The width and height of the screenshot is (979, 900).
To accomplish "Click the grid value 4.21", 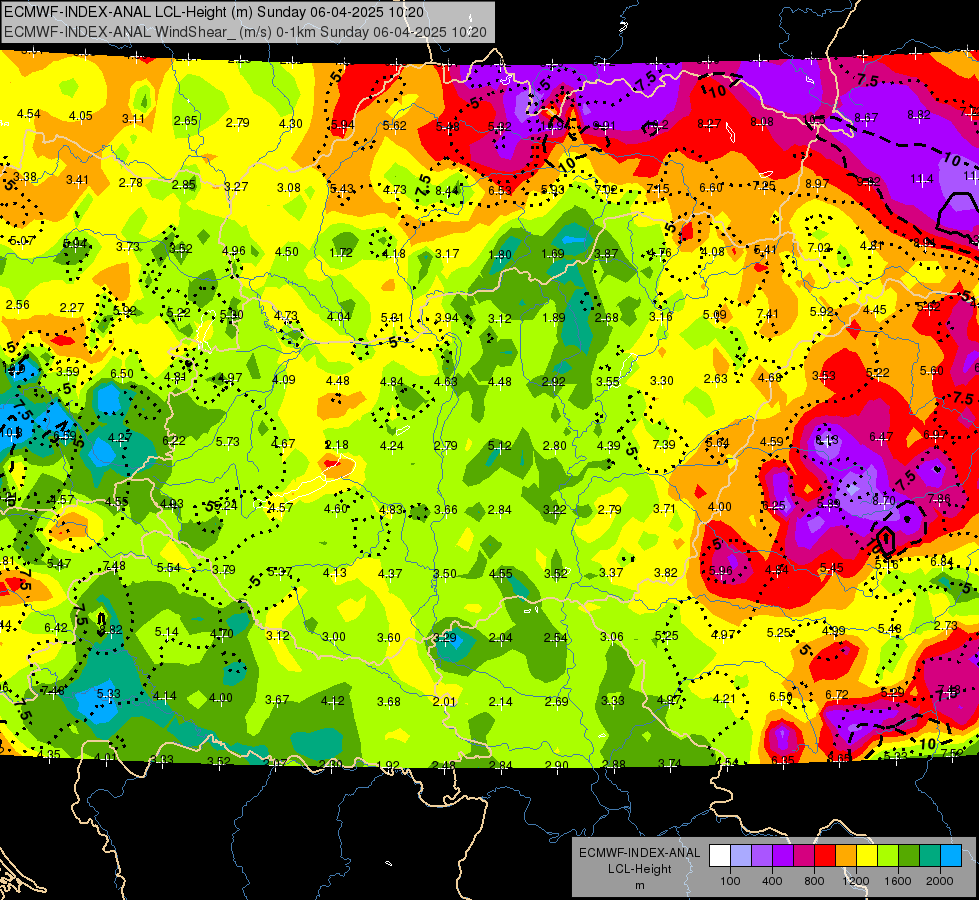I will pyautogui.click(x=724, y=698).
